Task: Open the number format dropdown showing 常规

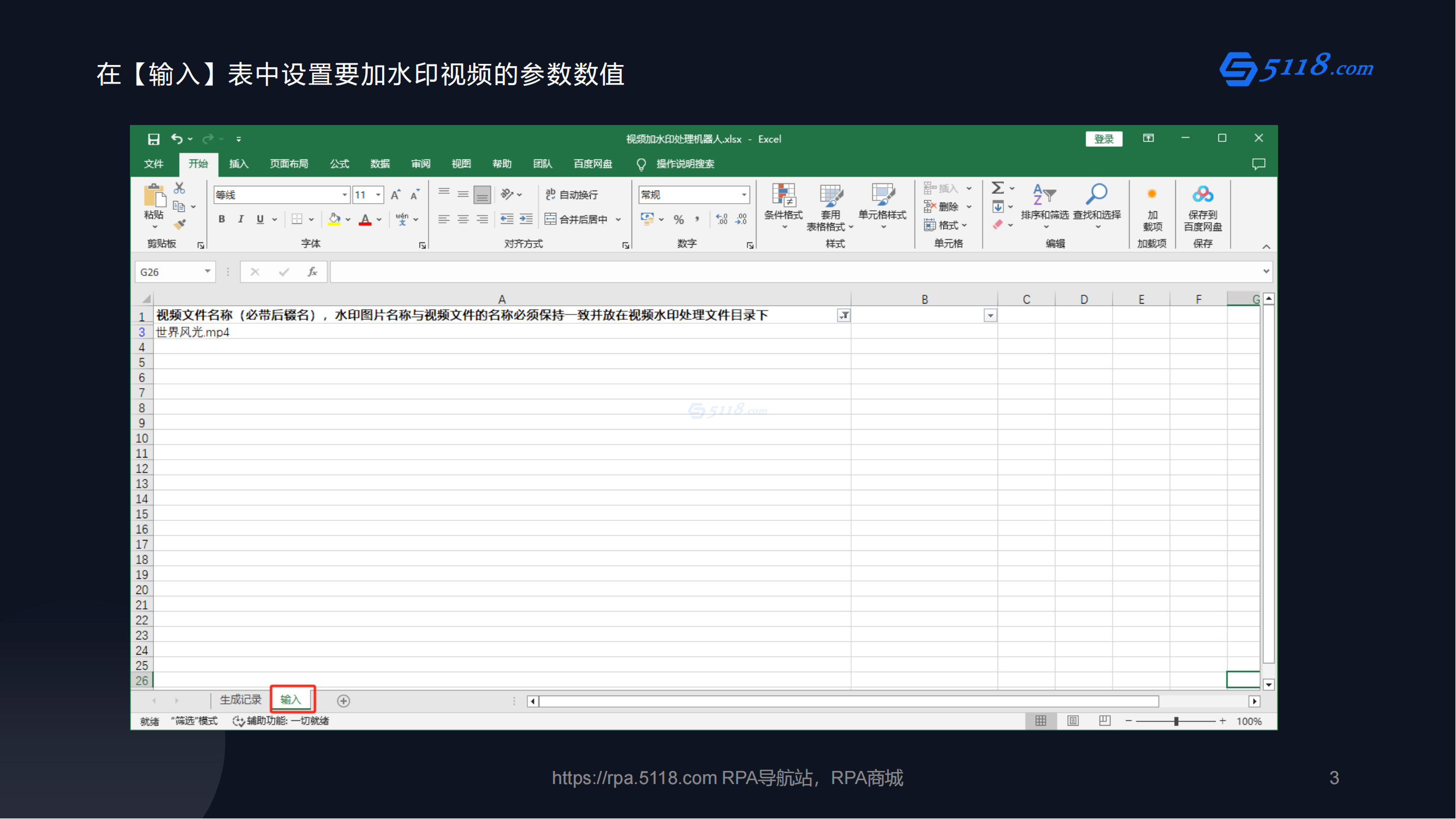Action: [x=745, y=195]
